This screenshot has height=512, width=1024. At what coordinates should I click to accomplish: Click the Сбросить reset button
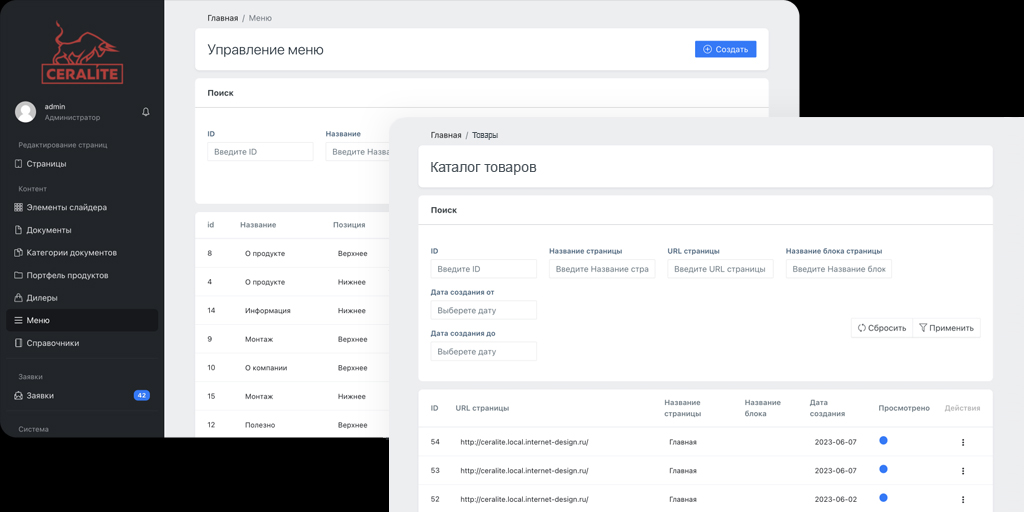tap(882, 328)
